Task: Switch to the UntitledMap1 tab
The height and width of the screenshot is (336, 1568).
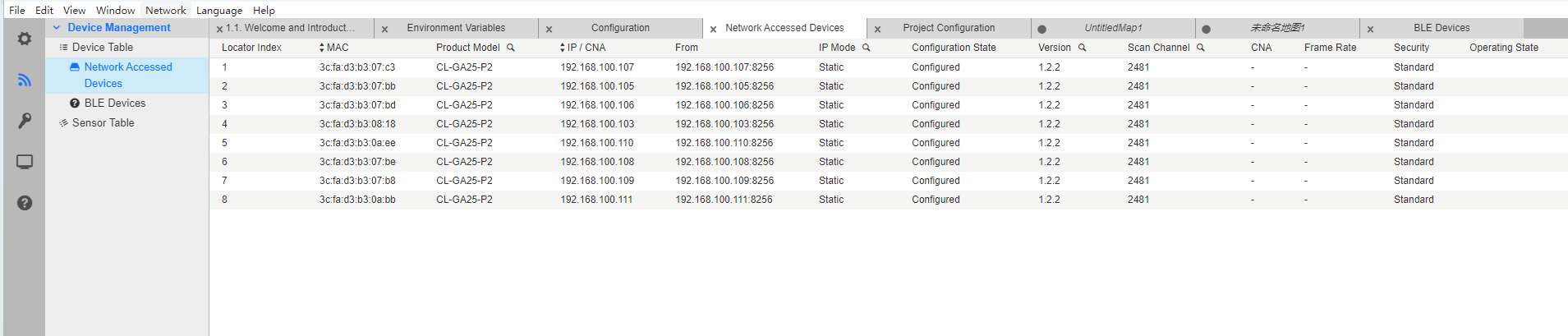Action: [1113, 28]
